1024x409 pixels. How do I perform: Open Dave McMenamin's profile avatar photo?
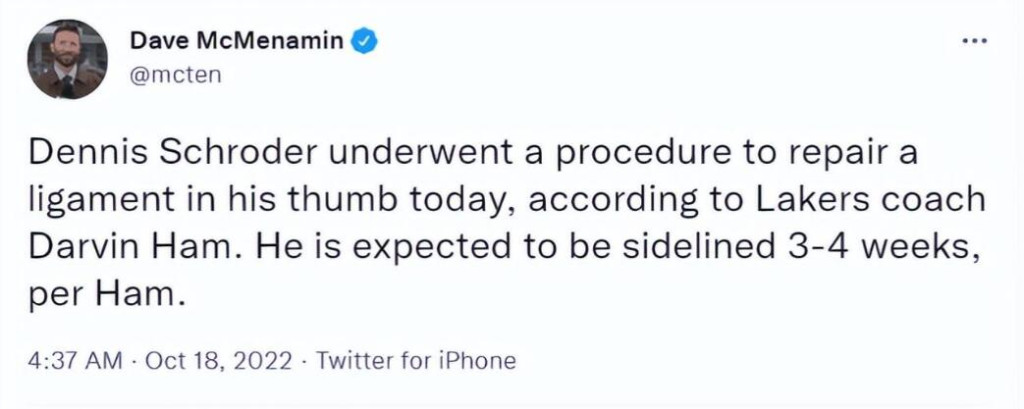tap(67, 59)
